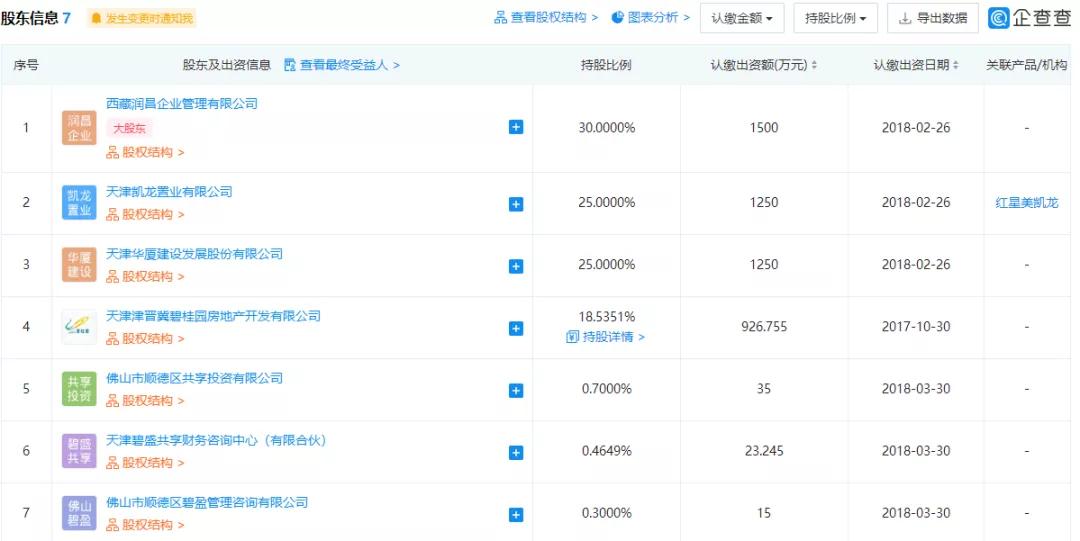View 股权结构 for 佛山市顺德区共享投资
Image resolution: width=1080 pixels, height=541 pixels.
click(145, 400)
